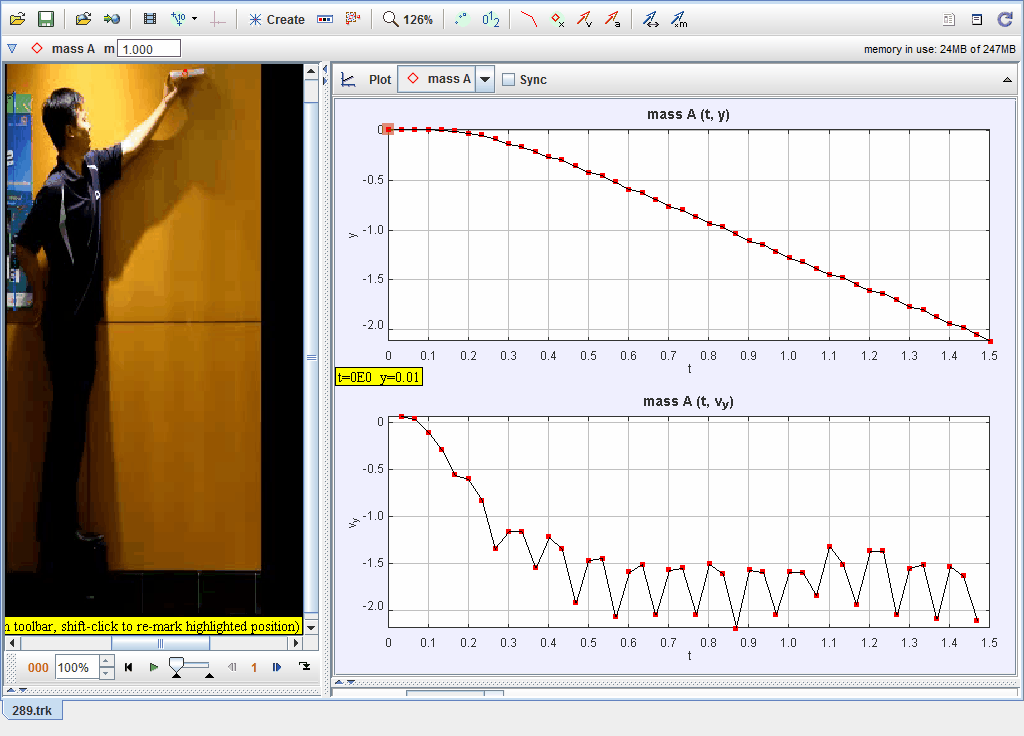
Task: Click the mass value input field
Action: tap(149, 48)
